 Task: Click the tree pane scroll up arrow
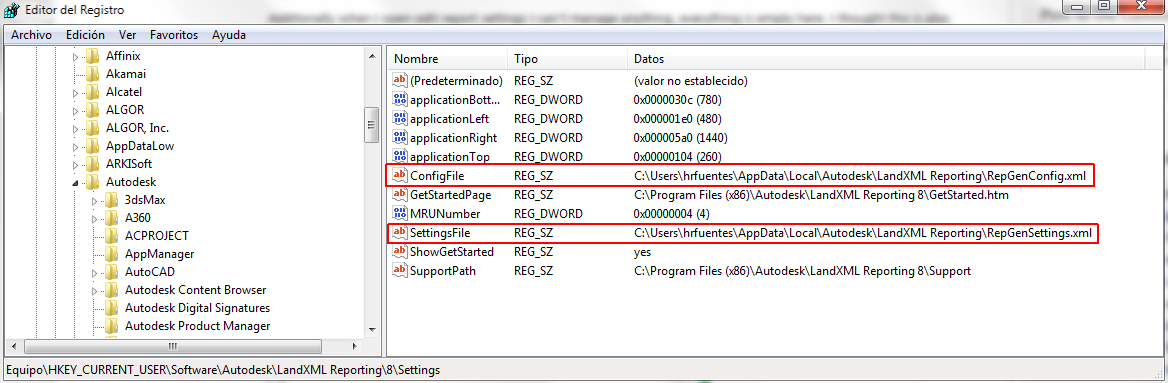(372, 56)
